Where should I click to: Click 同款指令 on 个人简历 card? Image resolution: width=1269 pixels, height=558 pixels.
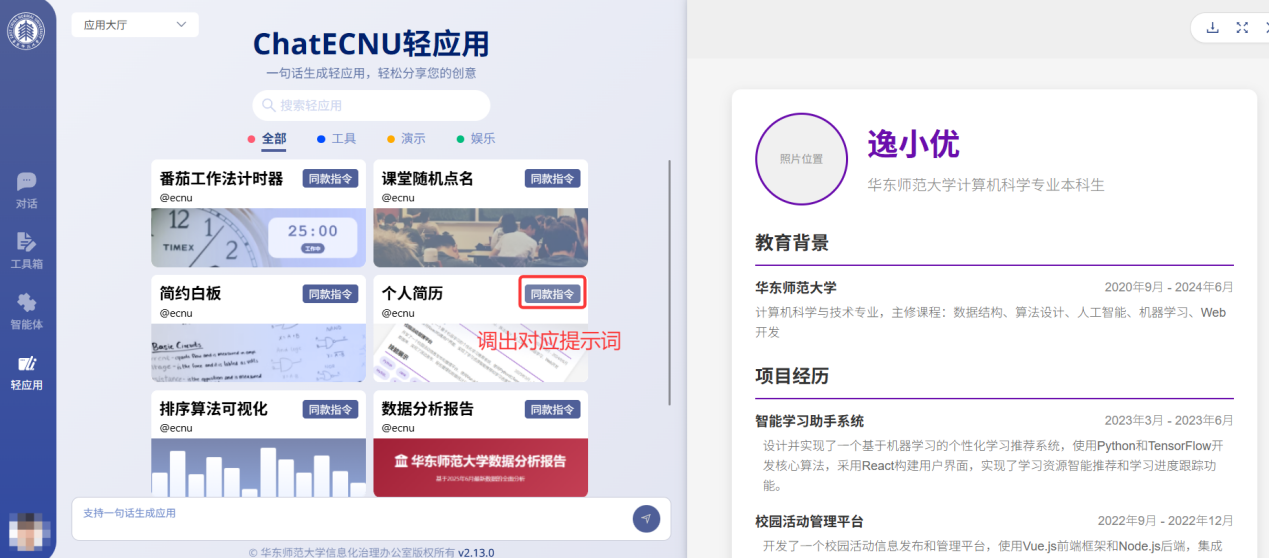coord(552,294)
